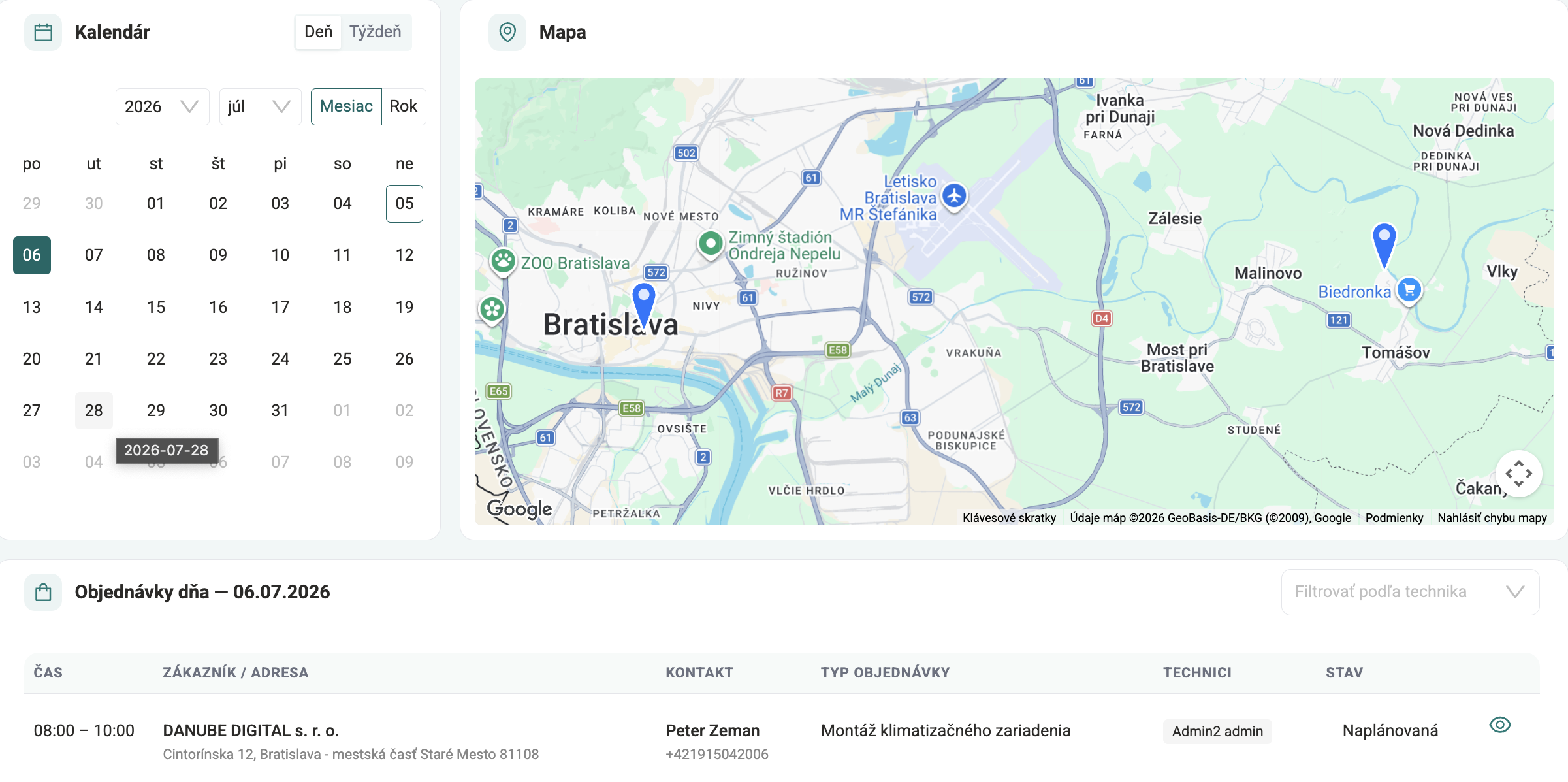Click the Most pri Bratislave map label
The image size is (1568, 782).
point(1177,358)
